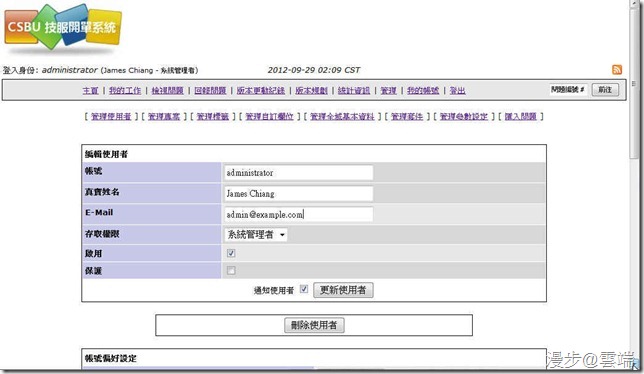The width and height of the screenshot is (644, 374).
Task: Click the 編輯使用者 heading text
Action: click(106, 154)
